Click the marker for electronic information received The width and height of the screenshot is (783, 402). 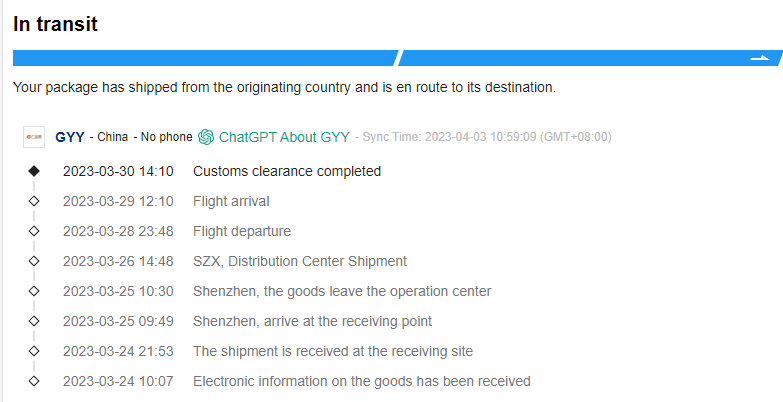coord(34,381)
